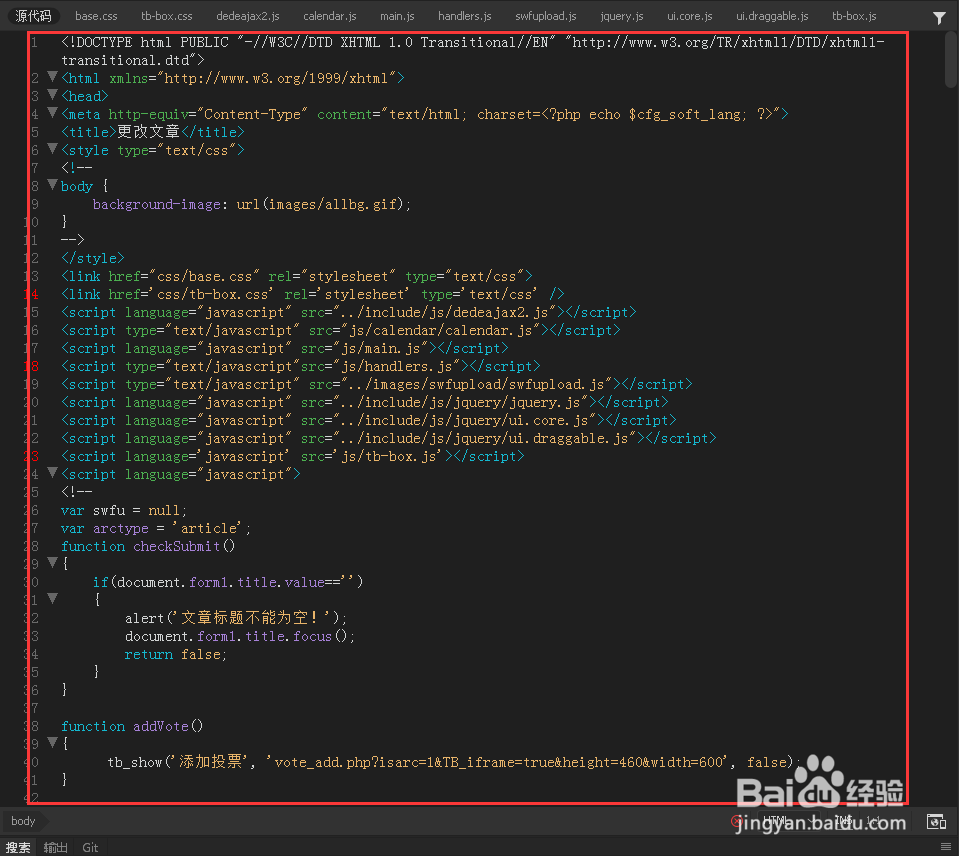This screenshot has height=856, width=959.
Task: Collapse the style block on line 6
Action: tap(53, 148)
